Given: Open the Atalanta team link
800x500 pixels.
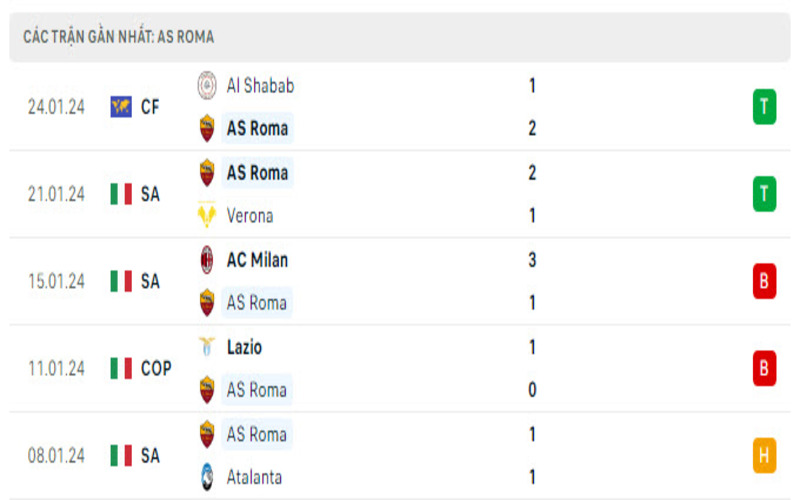Looking at the screenshot, I should tap(256, 478).
